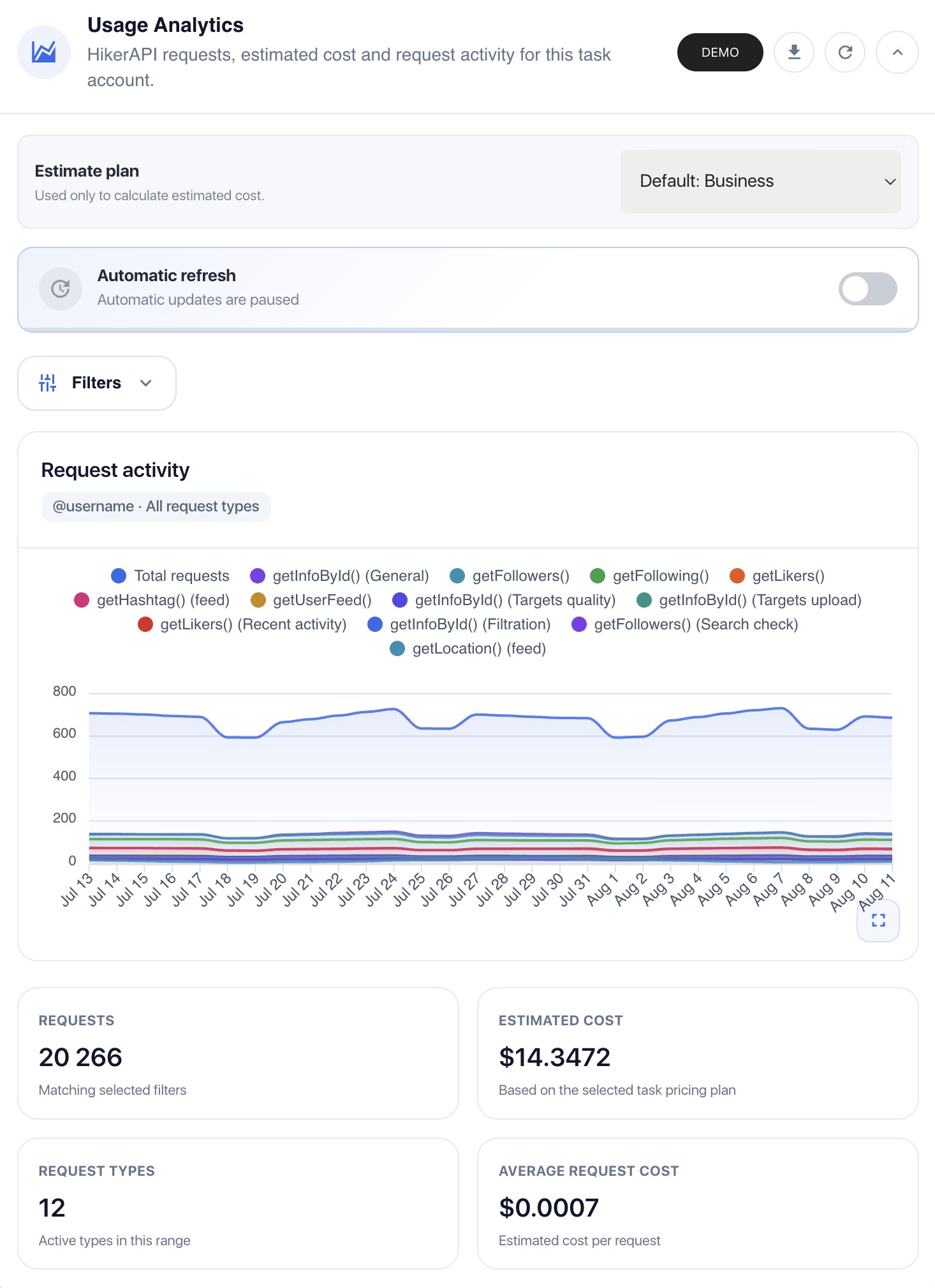Click the DEMO badge button

pyautogui.click(x=720, y=52)
